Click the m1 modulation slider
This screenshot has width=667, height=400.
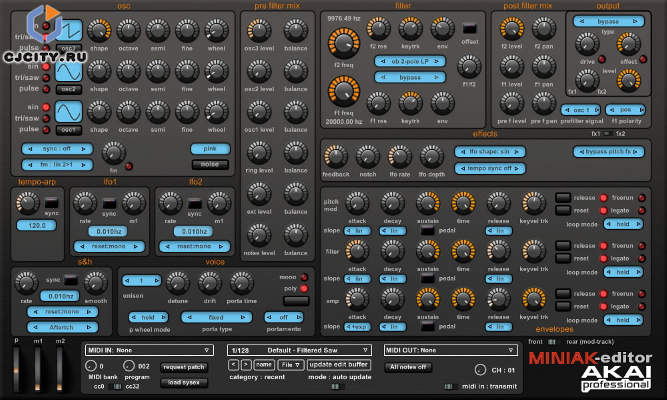point(38,369)
